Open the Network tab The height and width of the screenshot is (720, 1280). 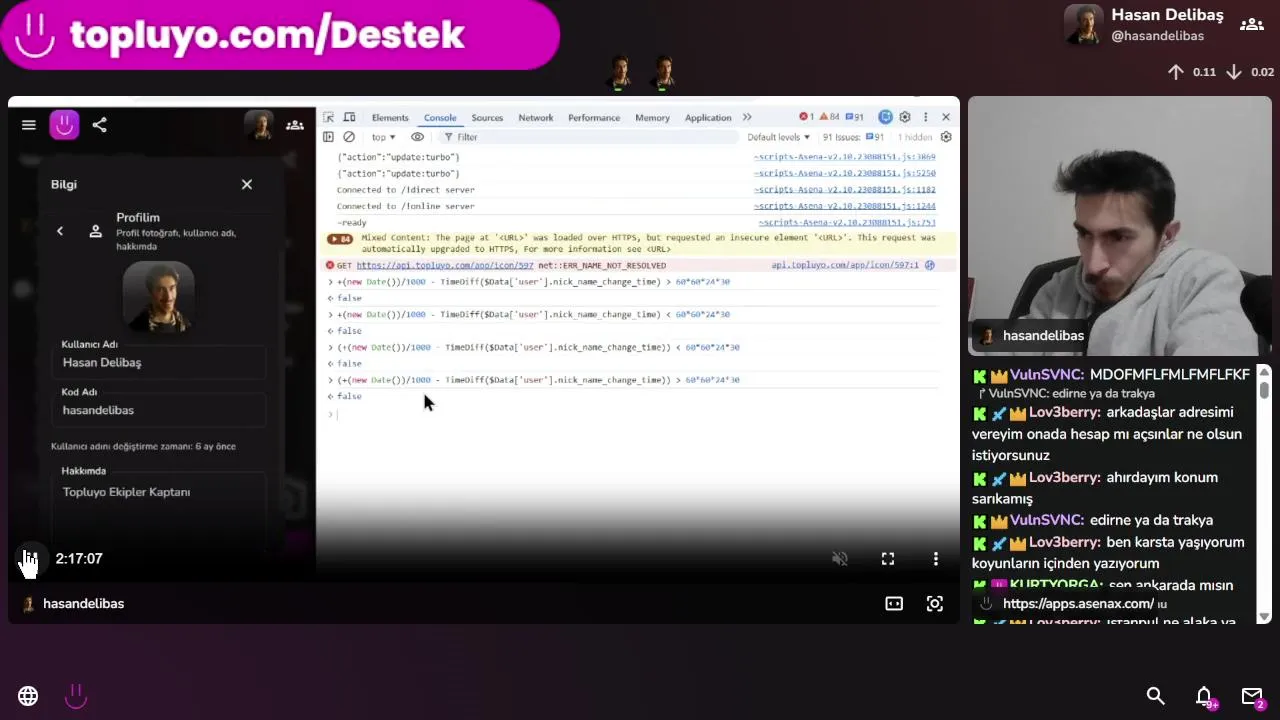[536, 118]
